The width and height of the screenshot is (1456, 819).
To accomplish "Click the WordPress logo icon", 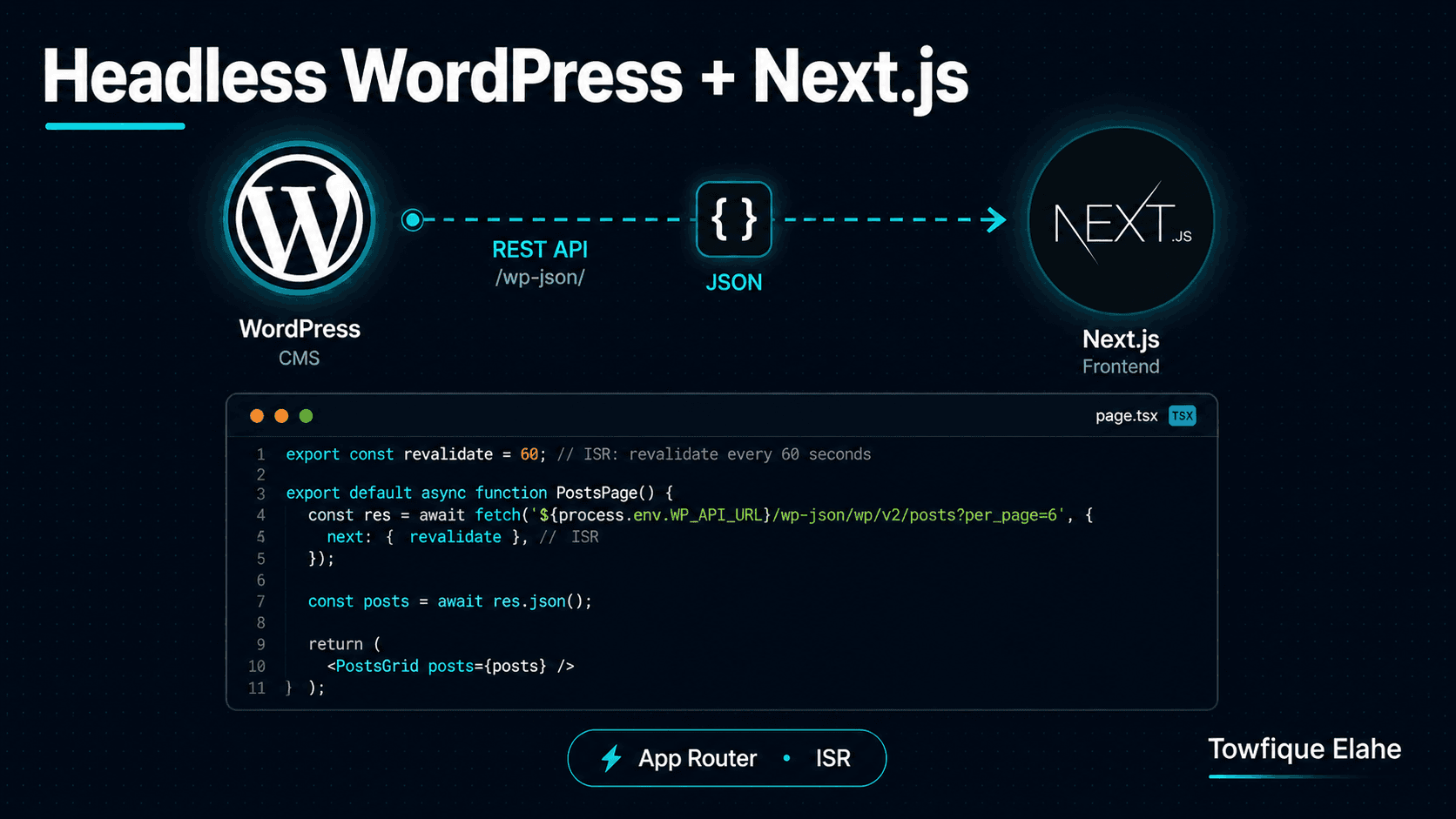I will [x=300, y=218].
